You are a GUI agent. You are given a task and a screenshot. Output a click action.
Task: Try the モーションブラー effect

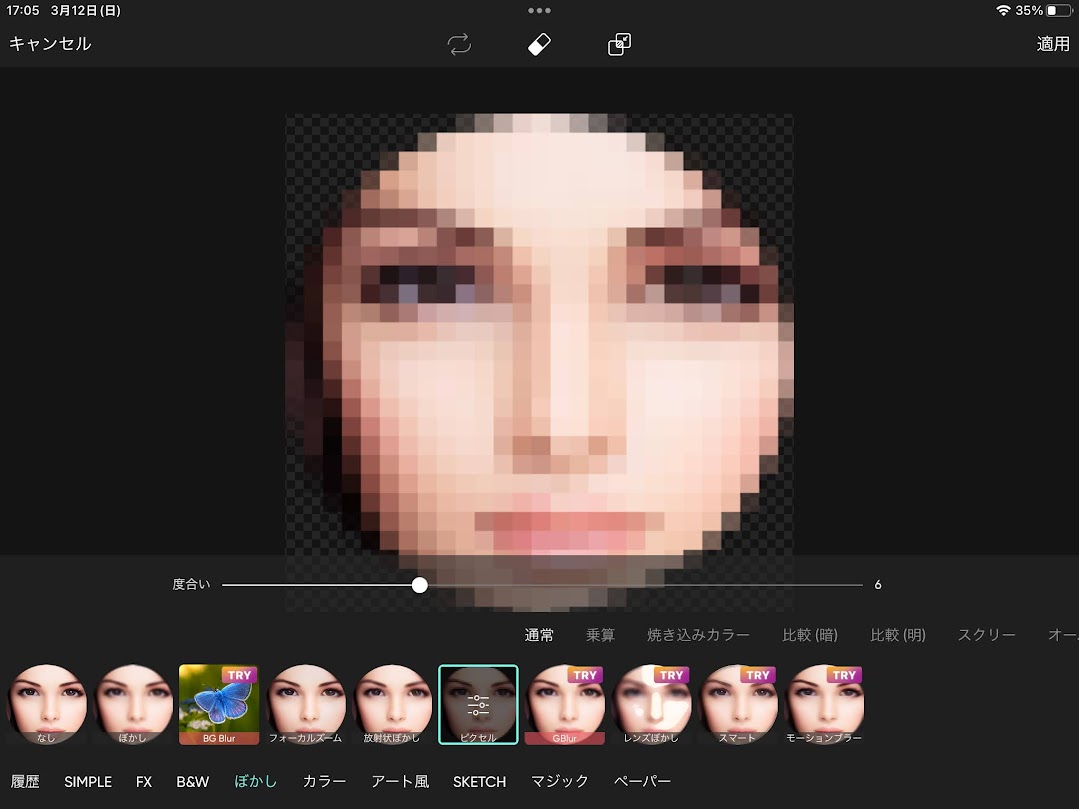(825, 704)
